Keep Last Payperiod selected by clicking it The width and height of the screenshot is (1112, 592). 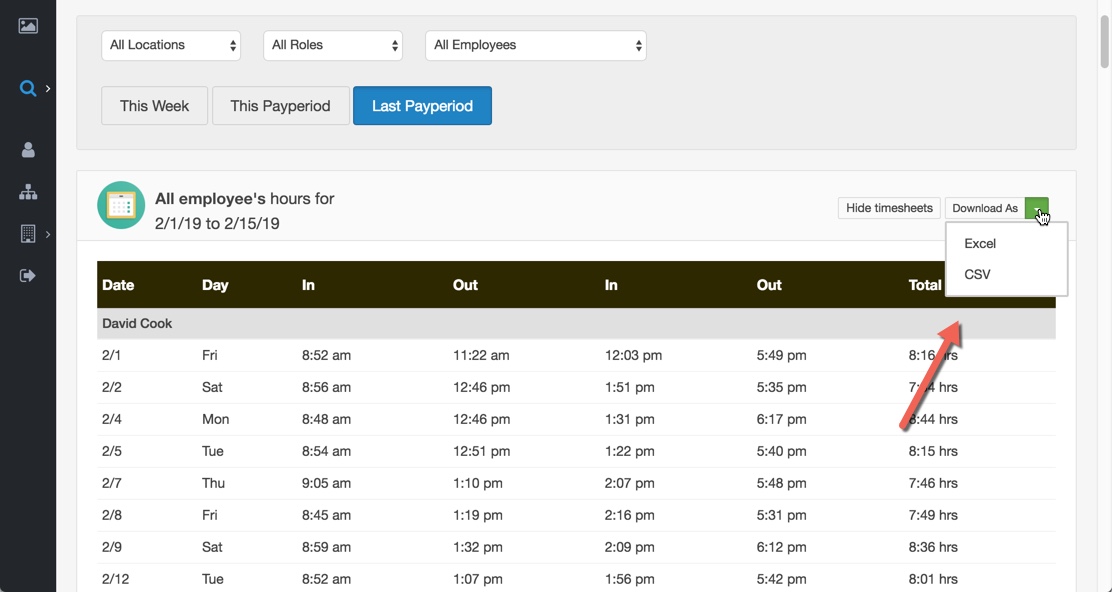(x=422, y=105)
